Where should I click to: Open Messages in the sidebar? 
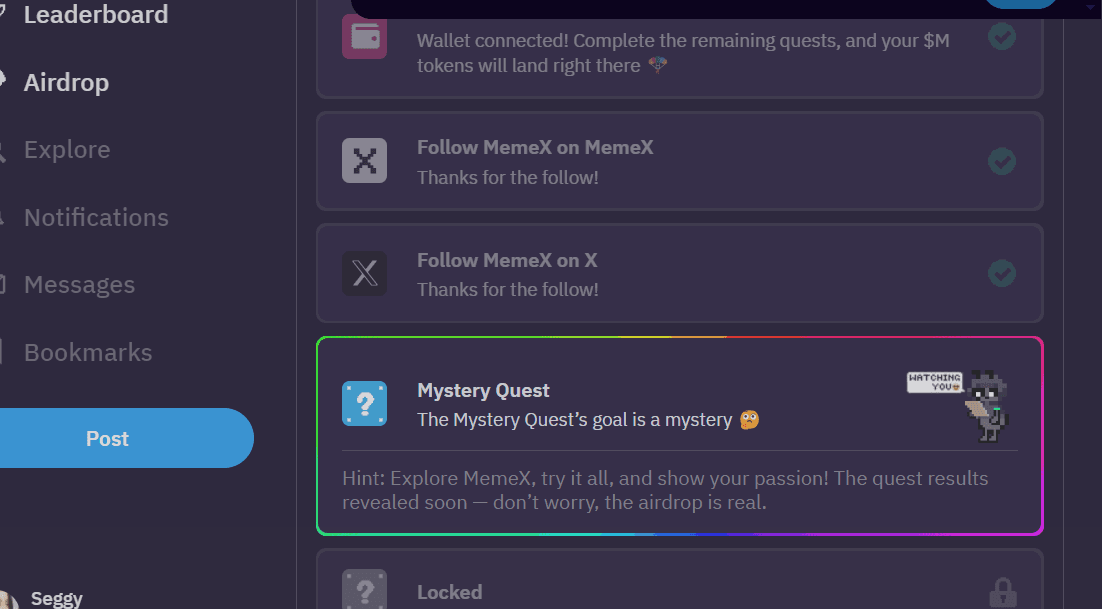[79, 285]
